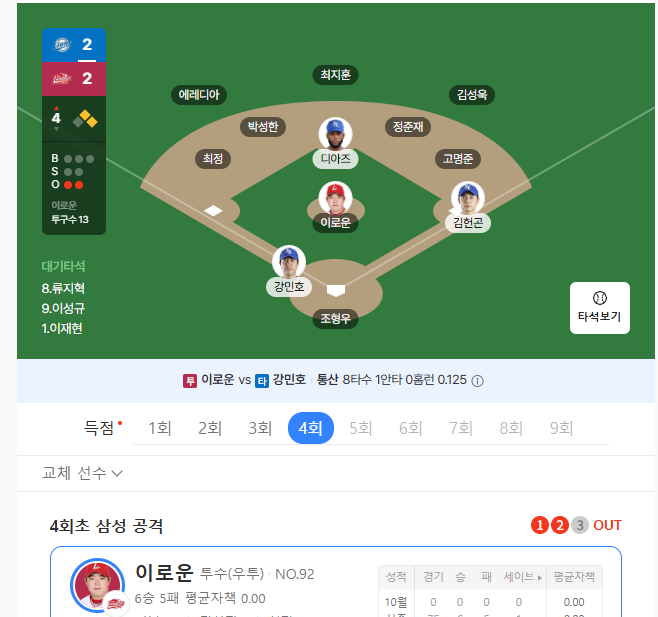Screen dimensions: 658x617
Task: Click on-deck batter 8.류지혁
Action: click(63, 288)
